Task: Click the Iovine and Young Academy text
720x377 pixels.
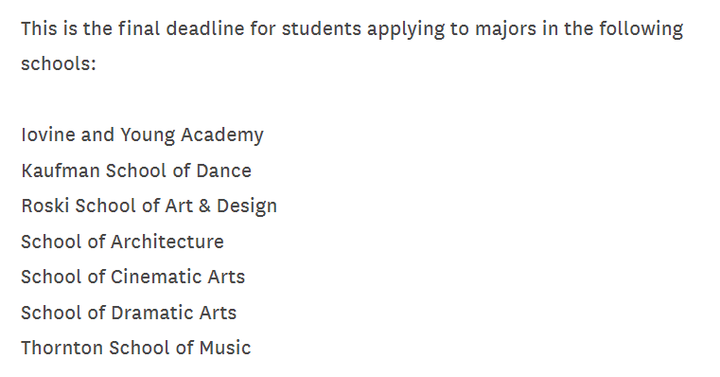Action: 142,135
